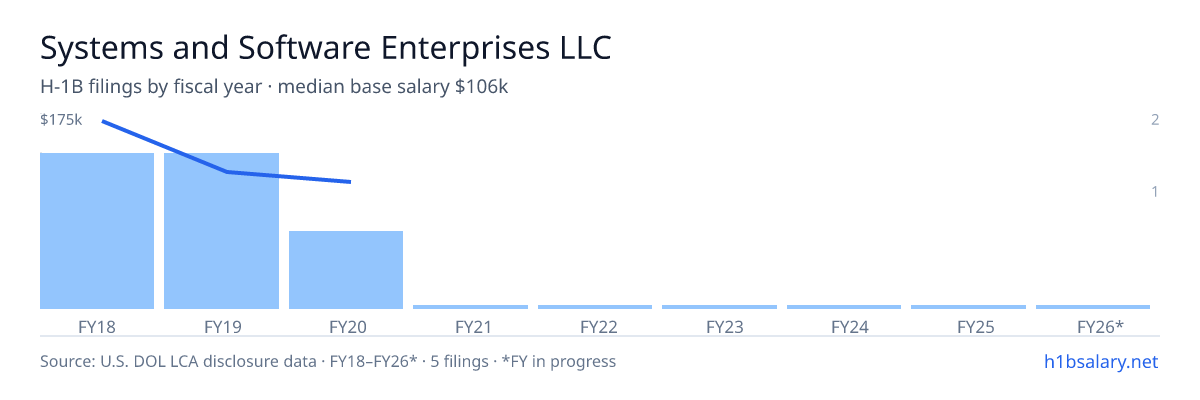The height and width of the screenshot is (400, 1200).
Task: Select the small FY23 bar
Action: point(719,307)
